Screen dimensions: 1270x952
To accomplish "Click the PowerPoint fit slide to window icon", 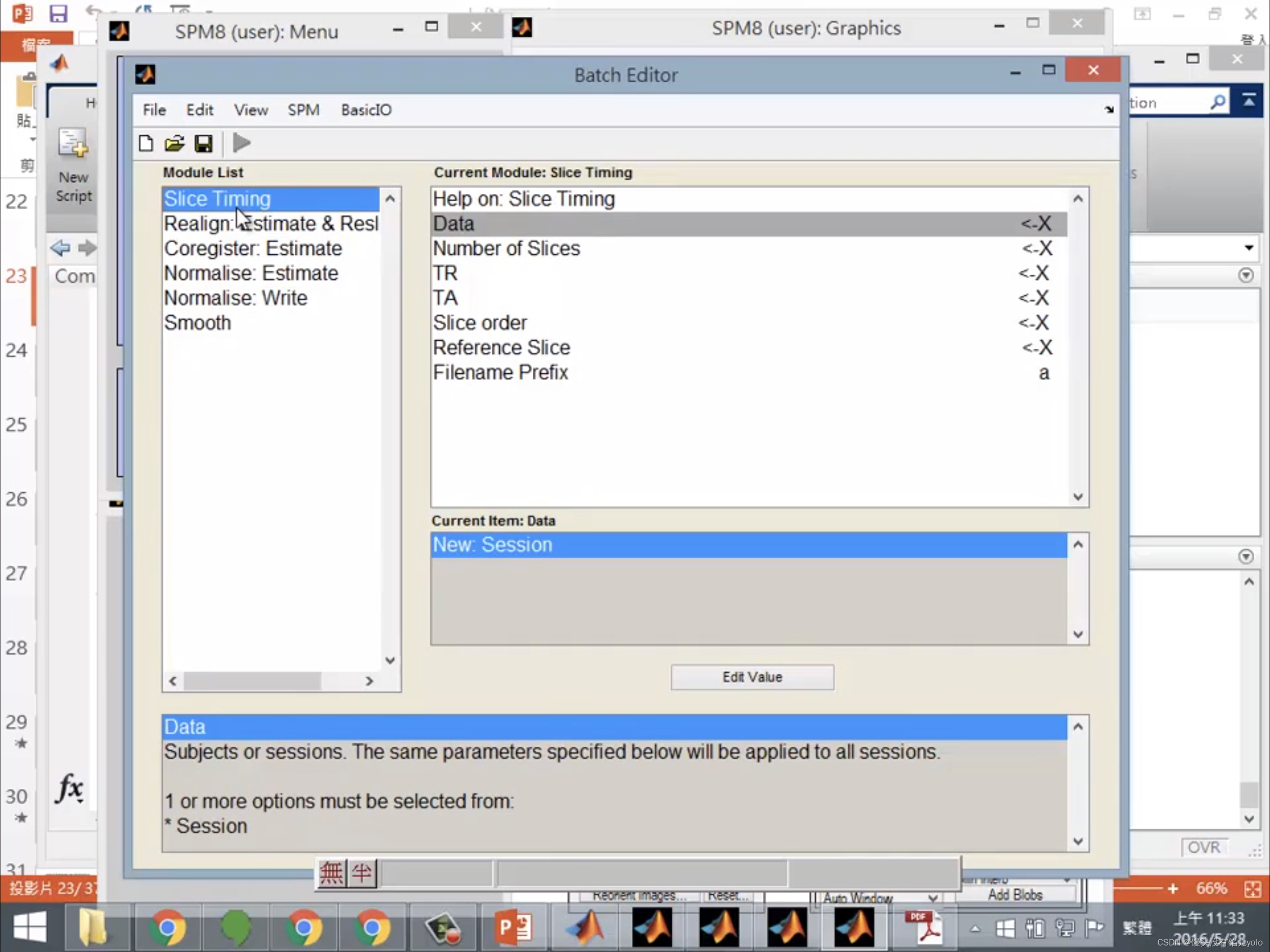I will (x=1252, y=889).
